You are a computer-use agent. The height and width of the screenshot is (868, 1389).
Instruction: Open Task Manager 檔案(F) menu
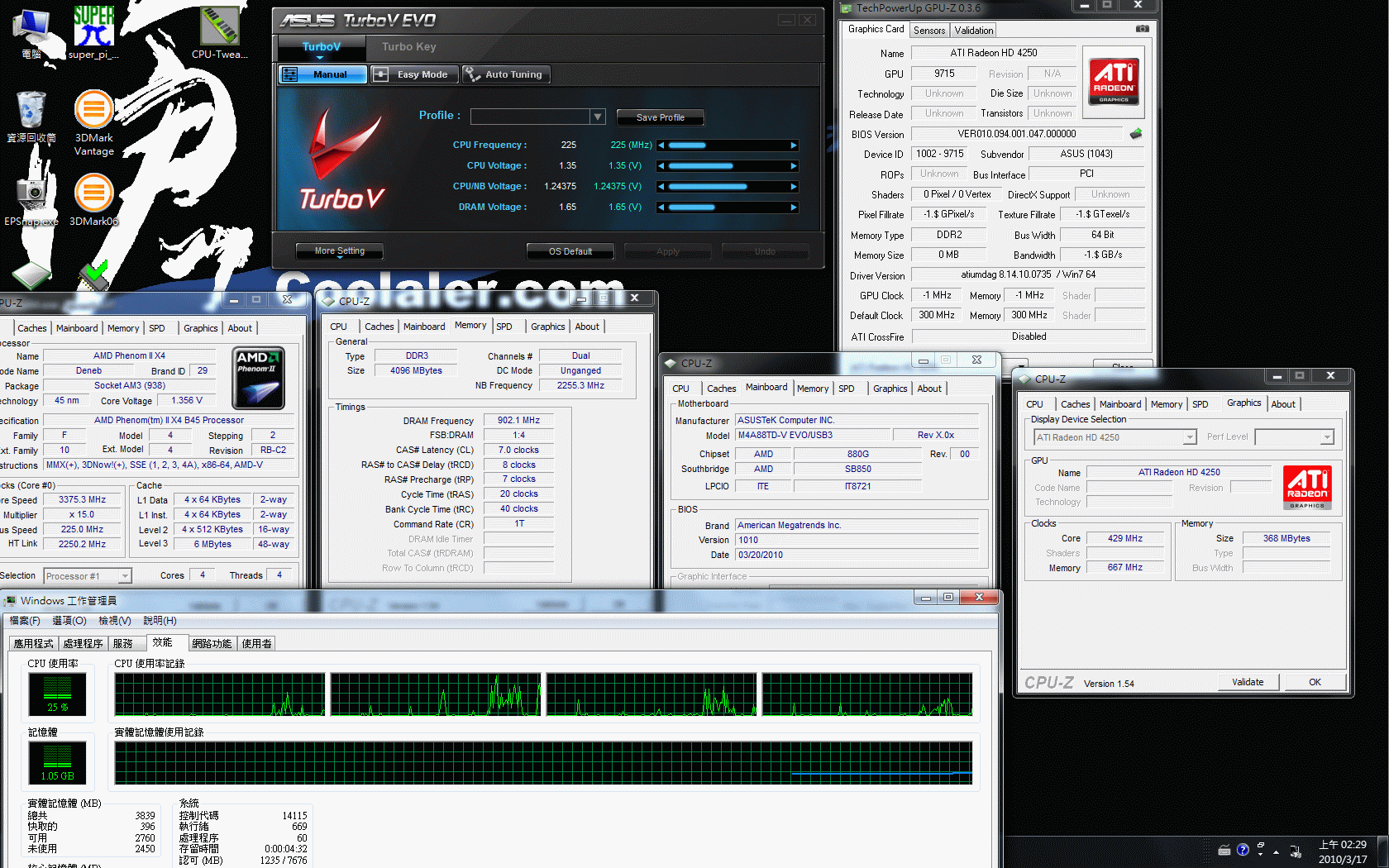pyautogui.click(x=25, y=621)
